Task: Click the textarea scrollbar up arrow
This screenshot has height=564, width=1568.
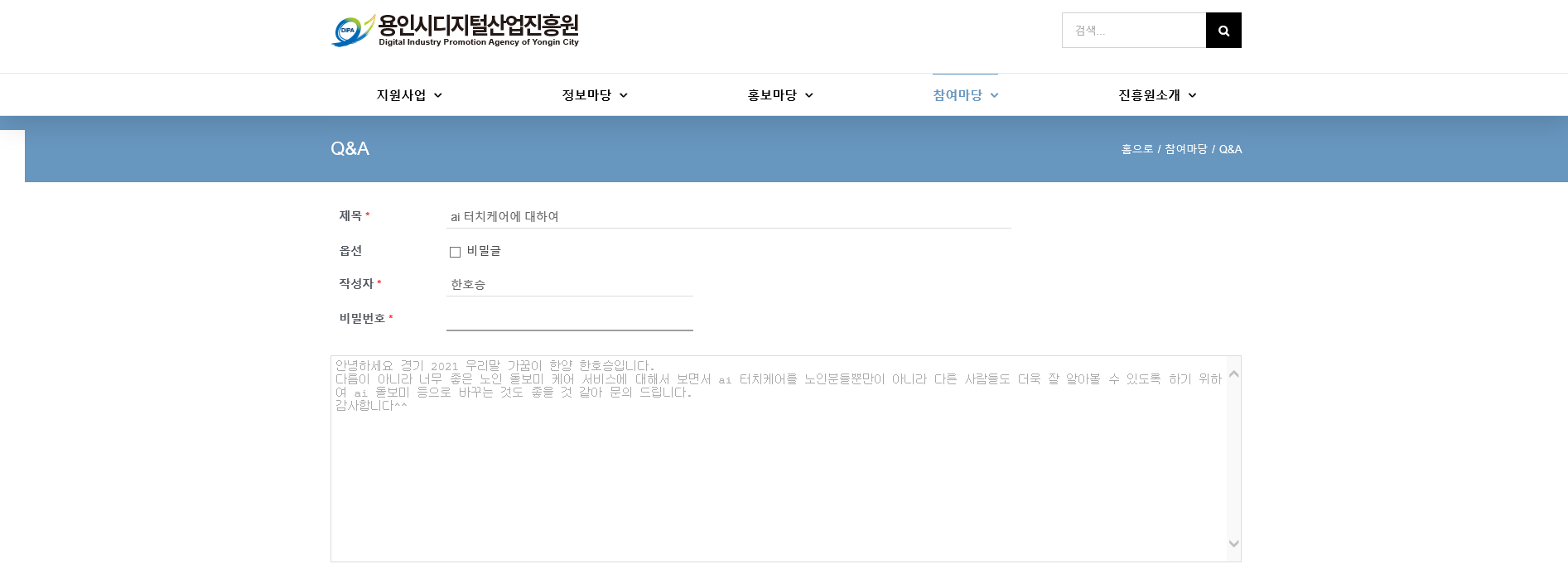Action: [1234, 374]
